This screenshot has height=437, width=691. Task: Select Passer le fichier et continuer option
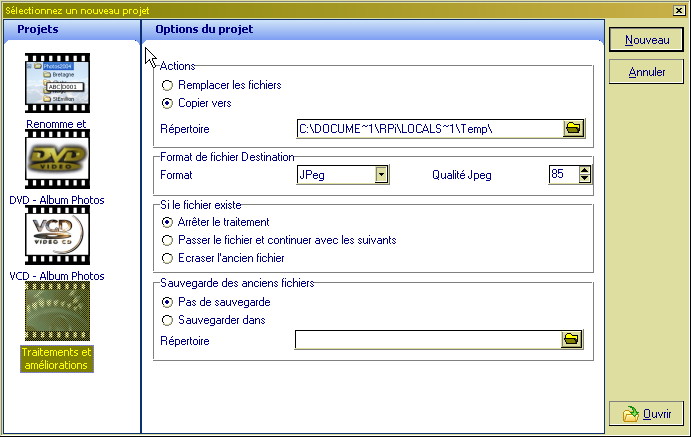(x=167, y=240)
